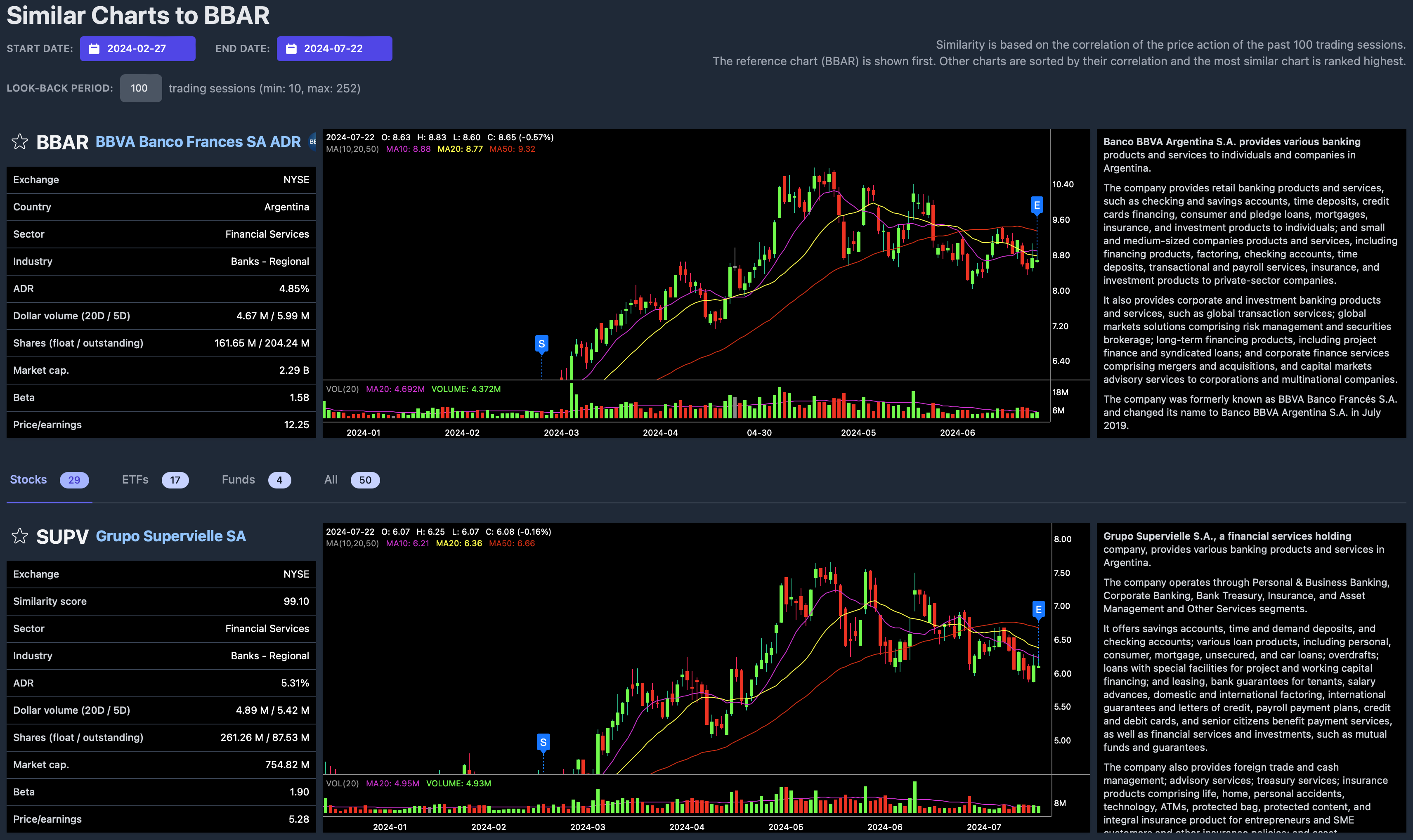This screenshot has height=840, width=1413.
Task: Click SUPV's Beta value 1.90
Action: (x=299, y=792)
